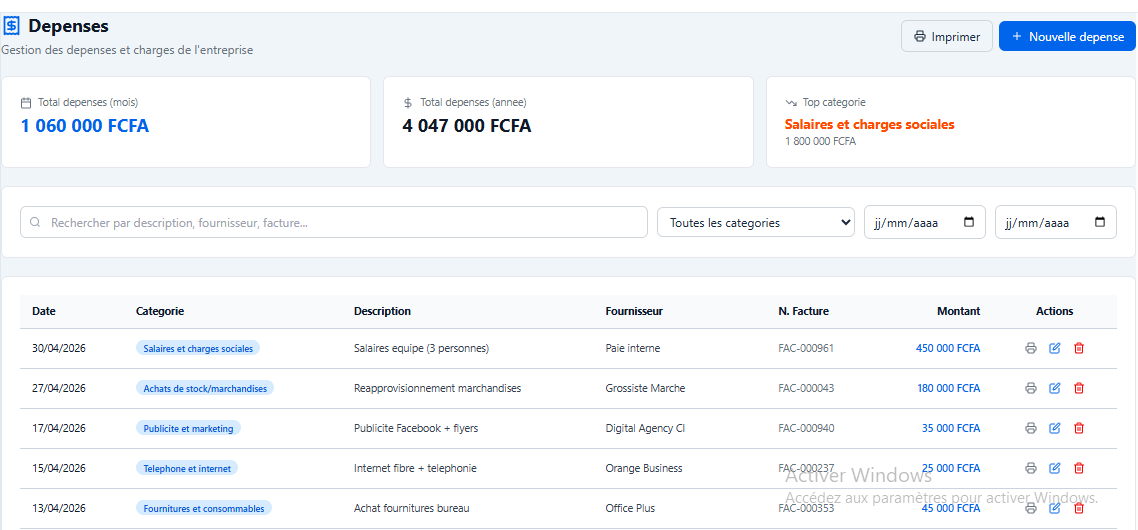Print the Publicite Facebook + flyers expense

tap(1031, 428)
